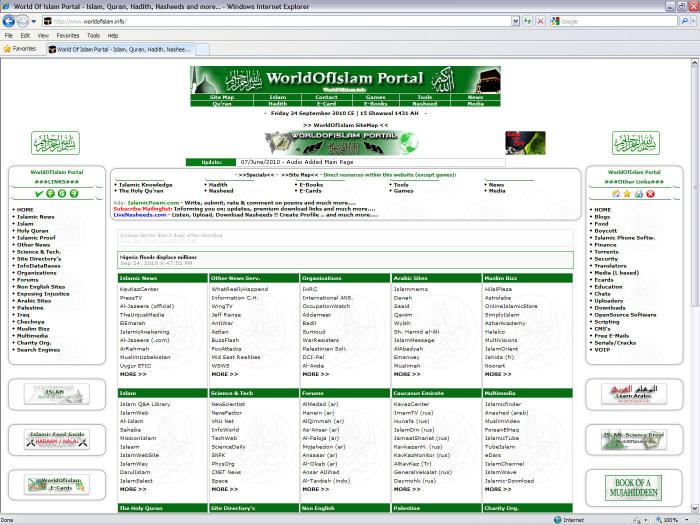Click the Islam: Science Proof banner
700x525 pixels.
pos(634,440)
